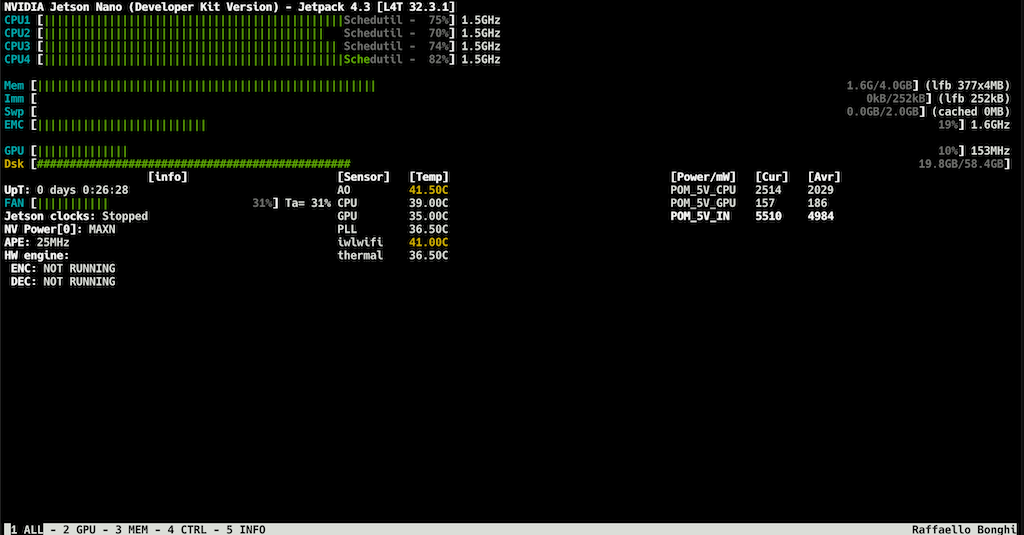
Task: Click the '153MHz' GPU frequency
Action: (990, 151)
